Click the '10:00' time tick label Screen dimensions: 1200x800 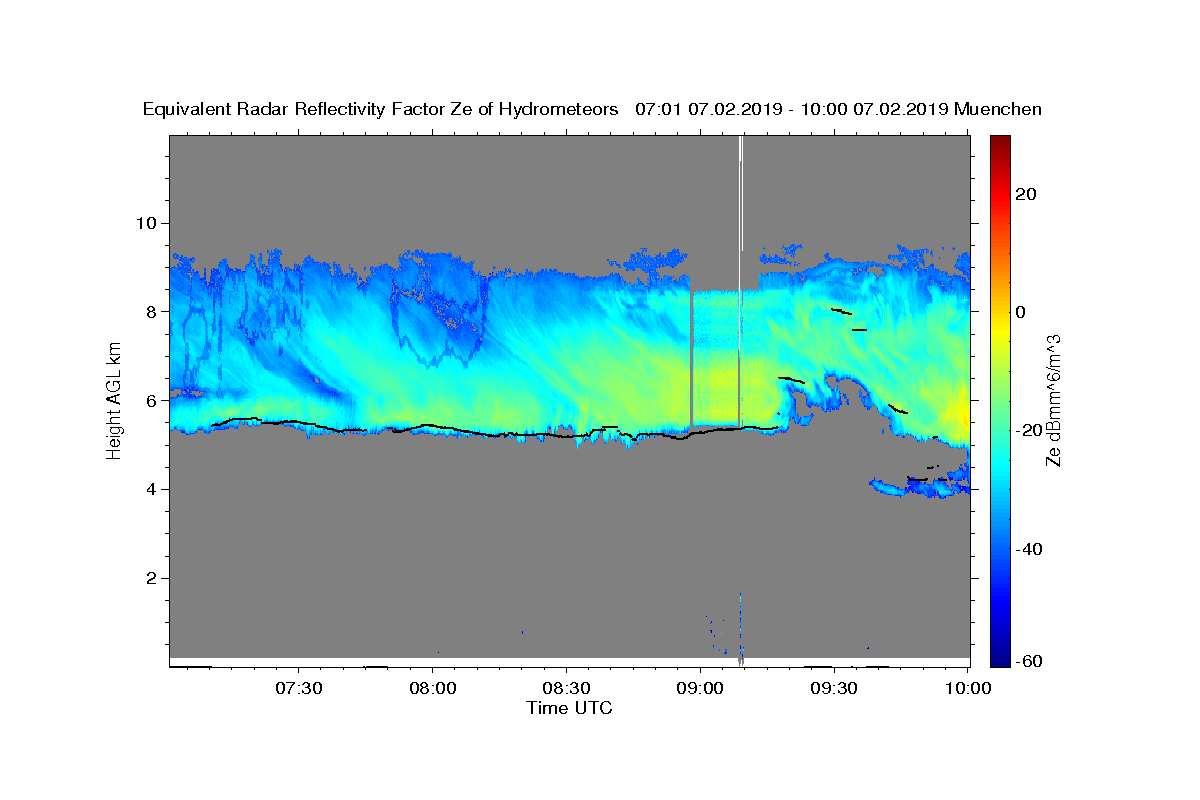click(x=968, y=688)
